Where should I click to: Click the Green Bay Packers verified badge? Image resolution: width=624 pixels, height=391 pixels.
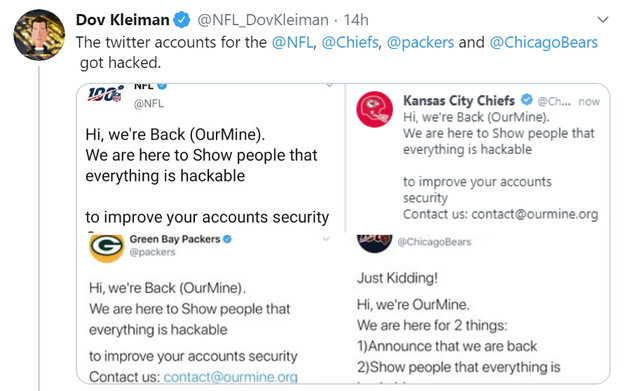pos(227,239)
